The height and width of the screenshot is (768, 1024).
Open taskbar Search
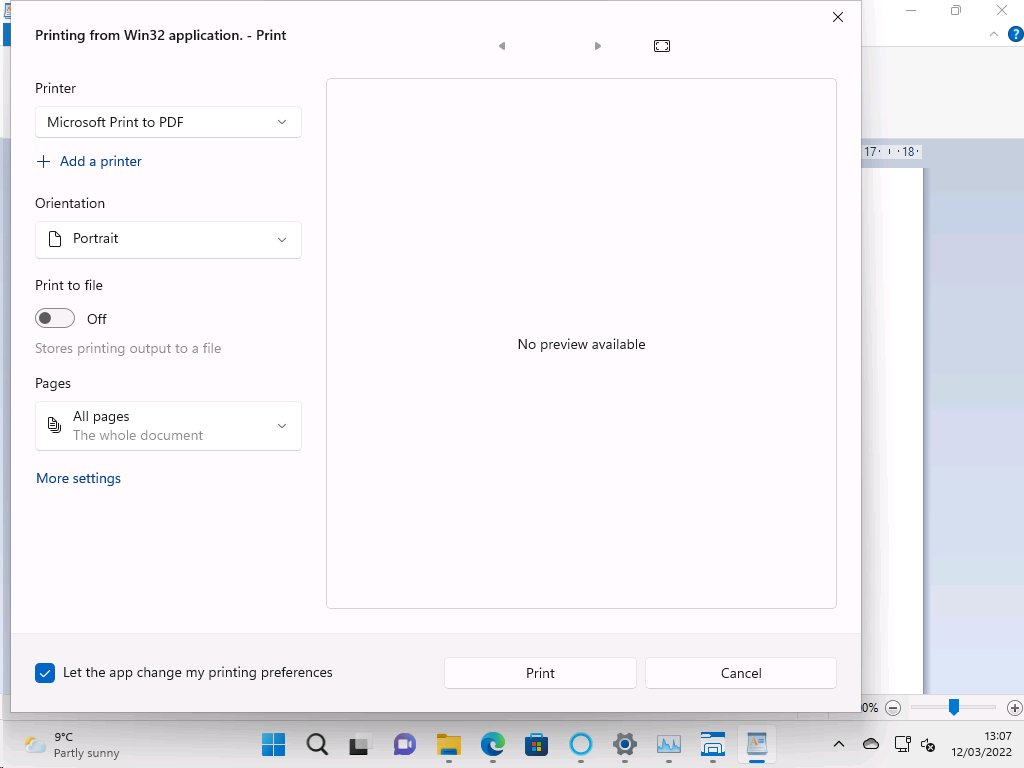click(x=317, y=744)
